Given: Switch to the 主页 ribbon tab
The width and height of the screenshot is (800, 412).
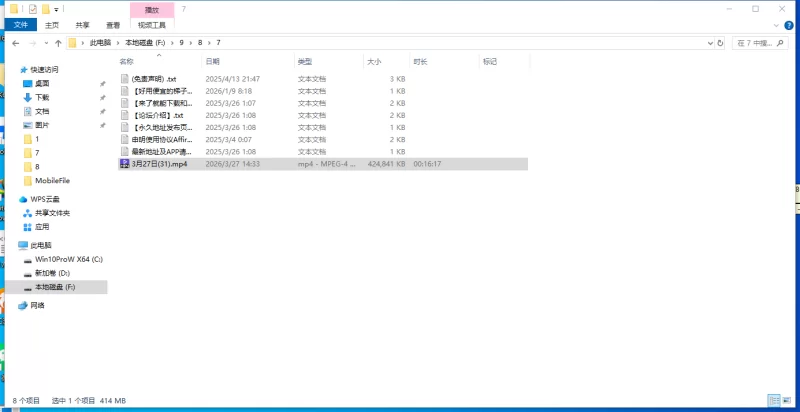Looking at the screenshot, I should tap(52, 24).
